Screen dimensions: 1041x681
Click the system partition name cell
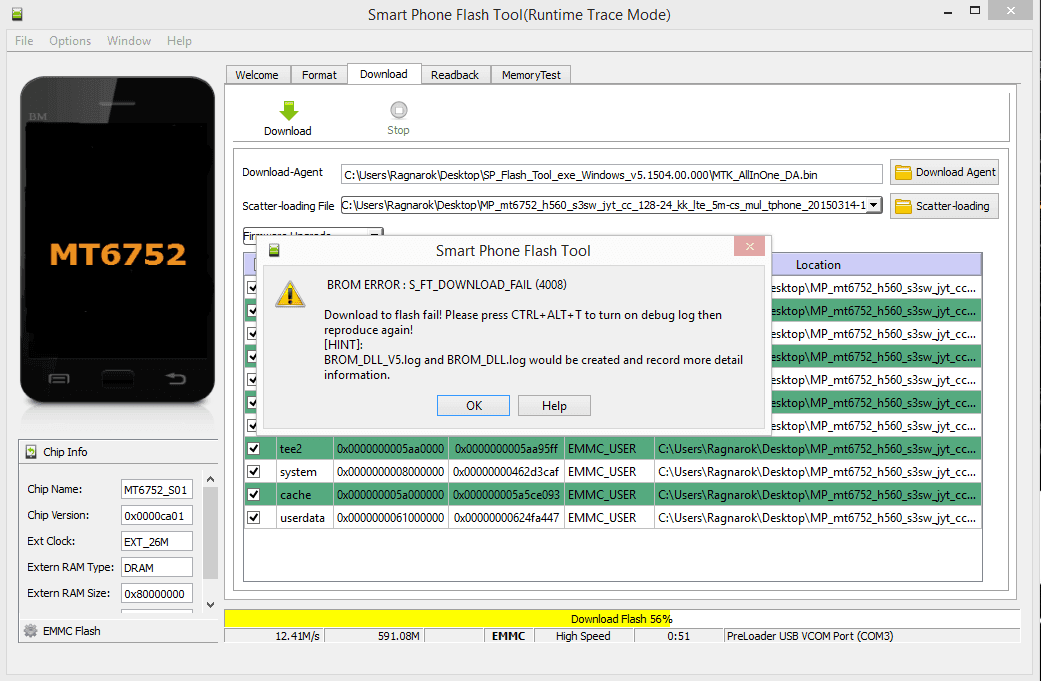305,471
